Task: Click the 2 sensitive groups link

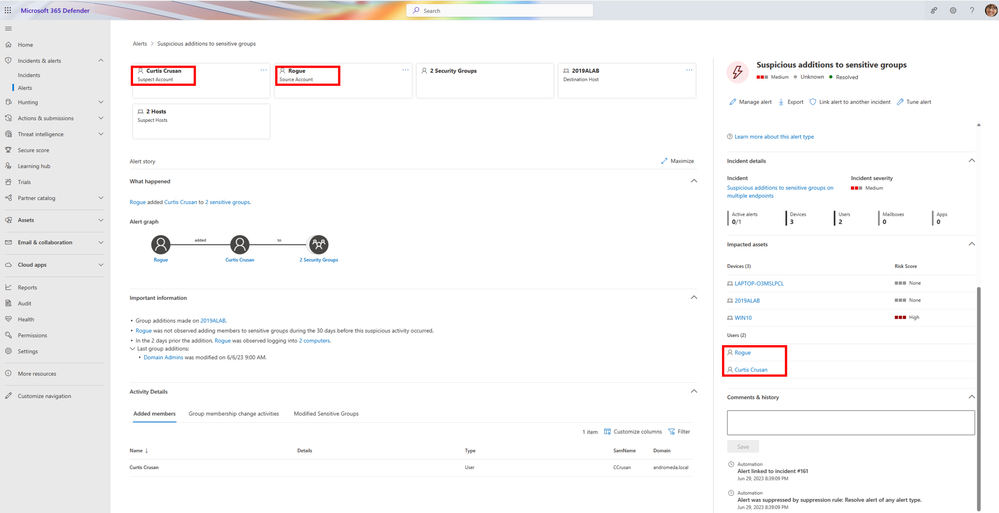Action: 227,202
